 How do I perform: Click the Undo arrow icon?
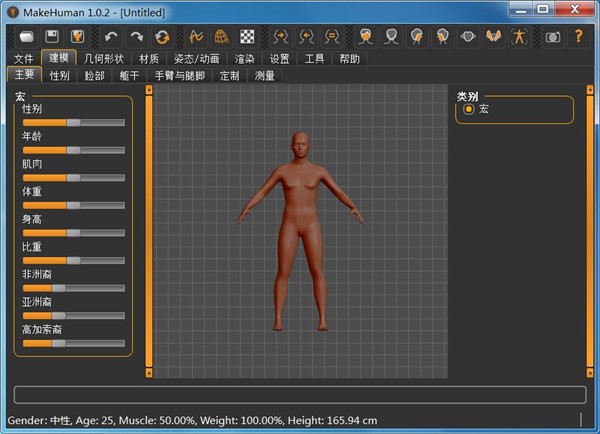(x=111, y=37)
